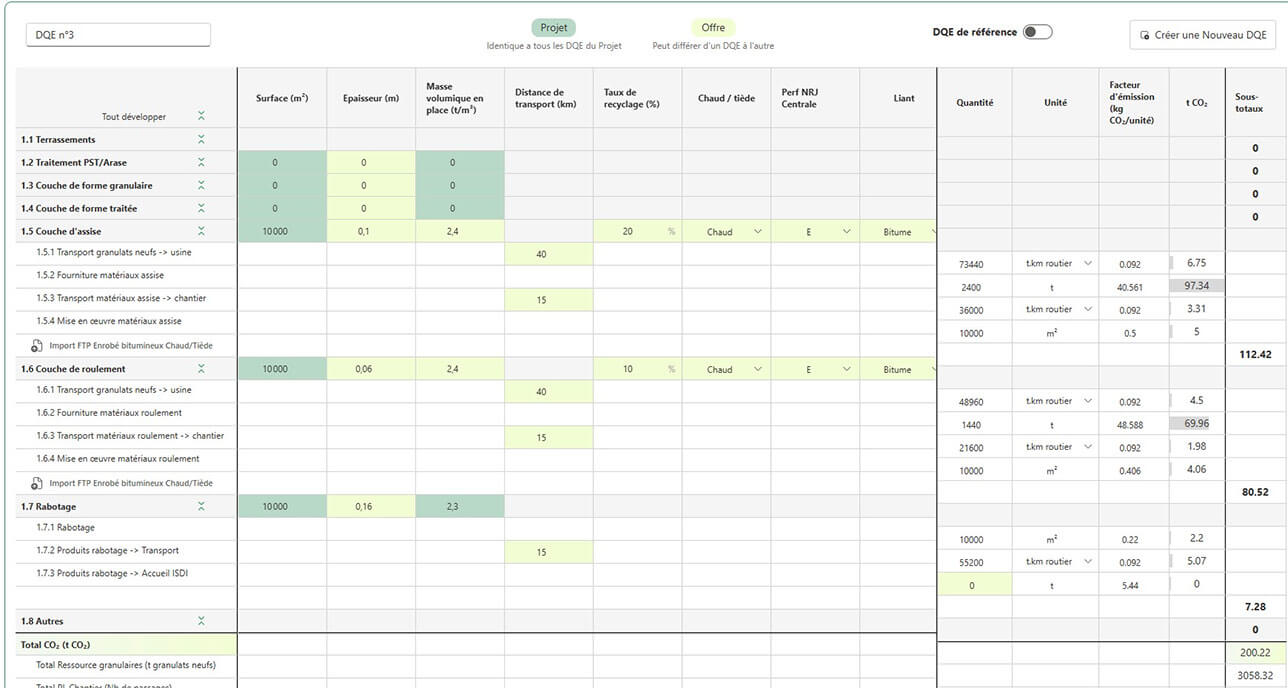1288x688 pixels.
Task: Click Import FTP link under Couche d'assise
Action: [x=130, y=345]
